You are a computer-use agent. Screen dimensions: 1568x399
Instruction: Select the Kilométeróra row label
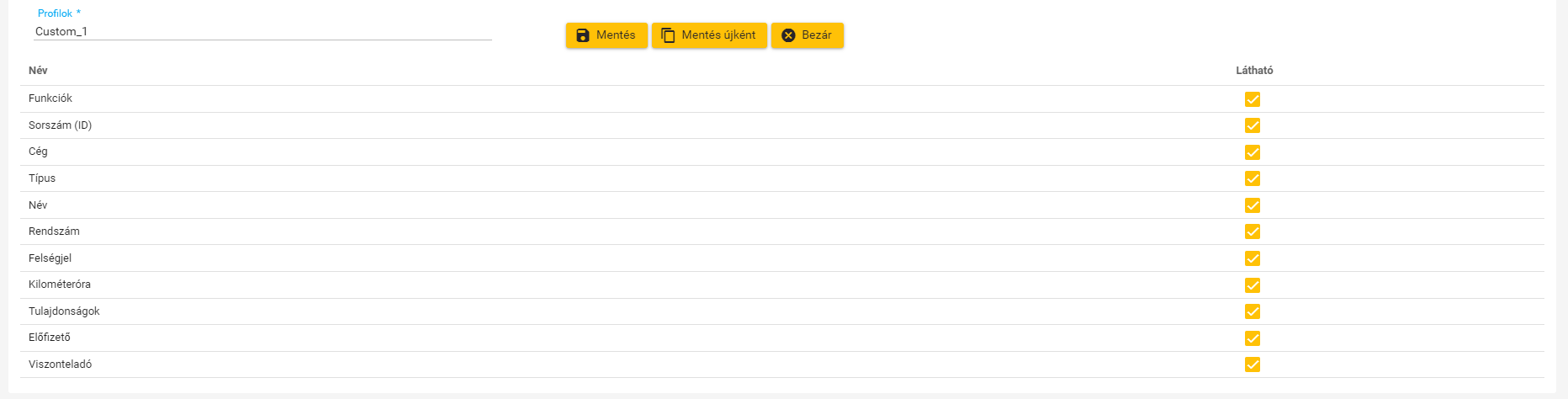[x=60, y=285]
